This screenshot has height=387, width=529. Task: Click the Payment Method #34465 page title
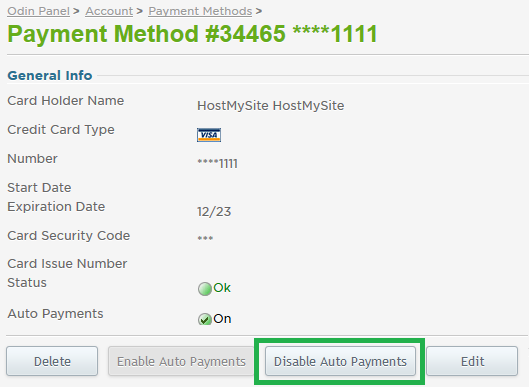(x=192, y=34)
